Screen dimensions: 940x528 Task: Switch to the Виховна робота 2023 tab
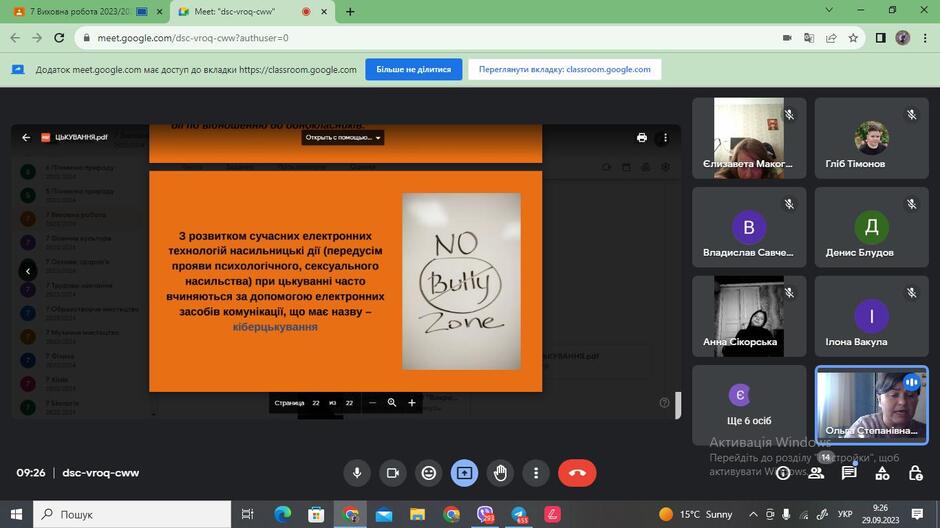[81, 11]
